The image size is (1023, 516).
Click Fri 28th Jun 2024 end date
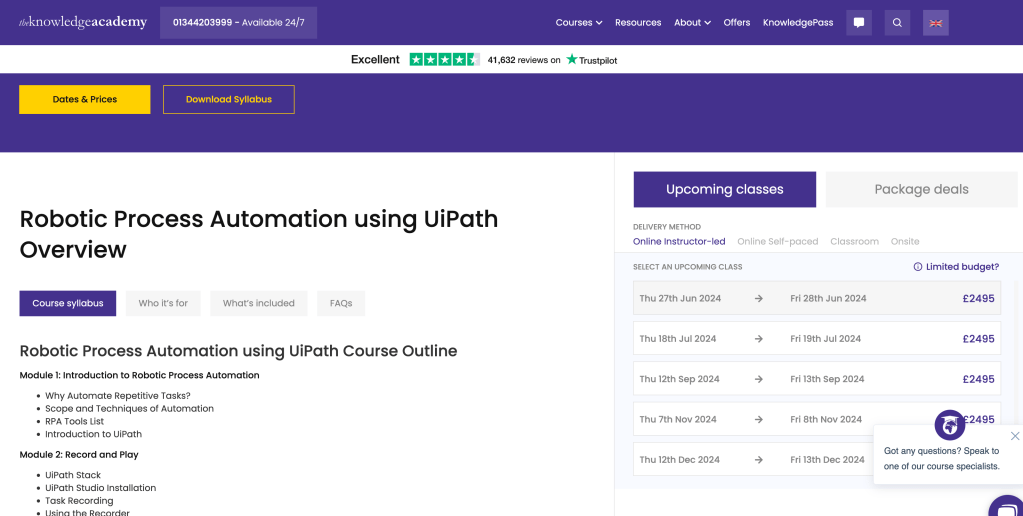(828, 299)
